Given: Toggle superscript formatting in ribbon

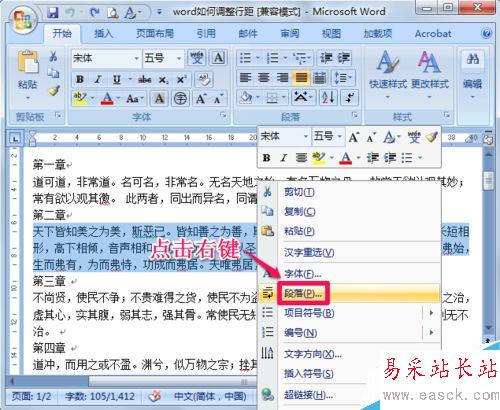Looking at the screenshot, I should click(x=181, y=79).
